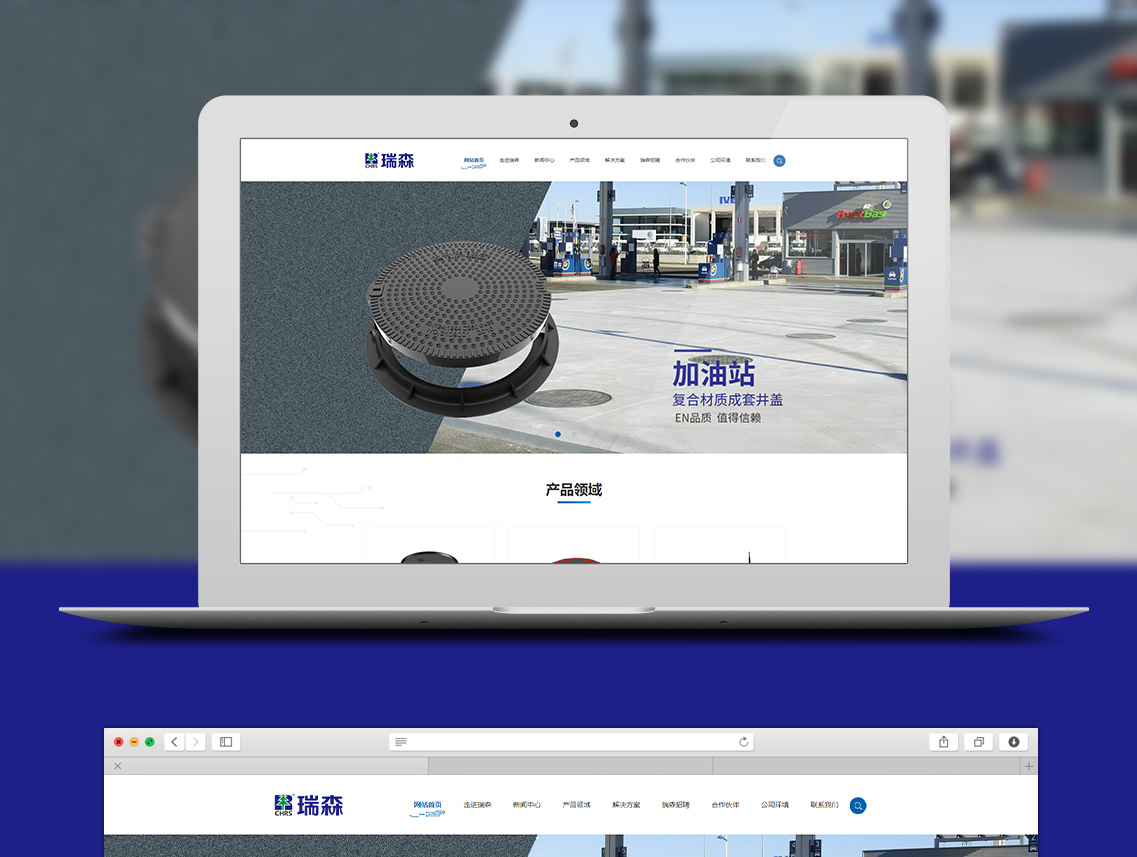Click the Safari address bar field

(x=570, y=742)
